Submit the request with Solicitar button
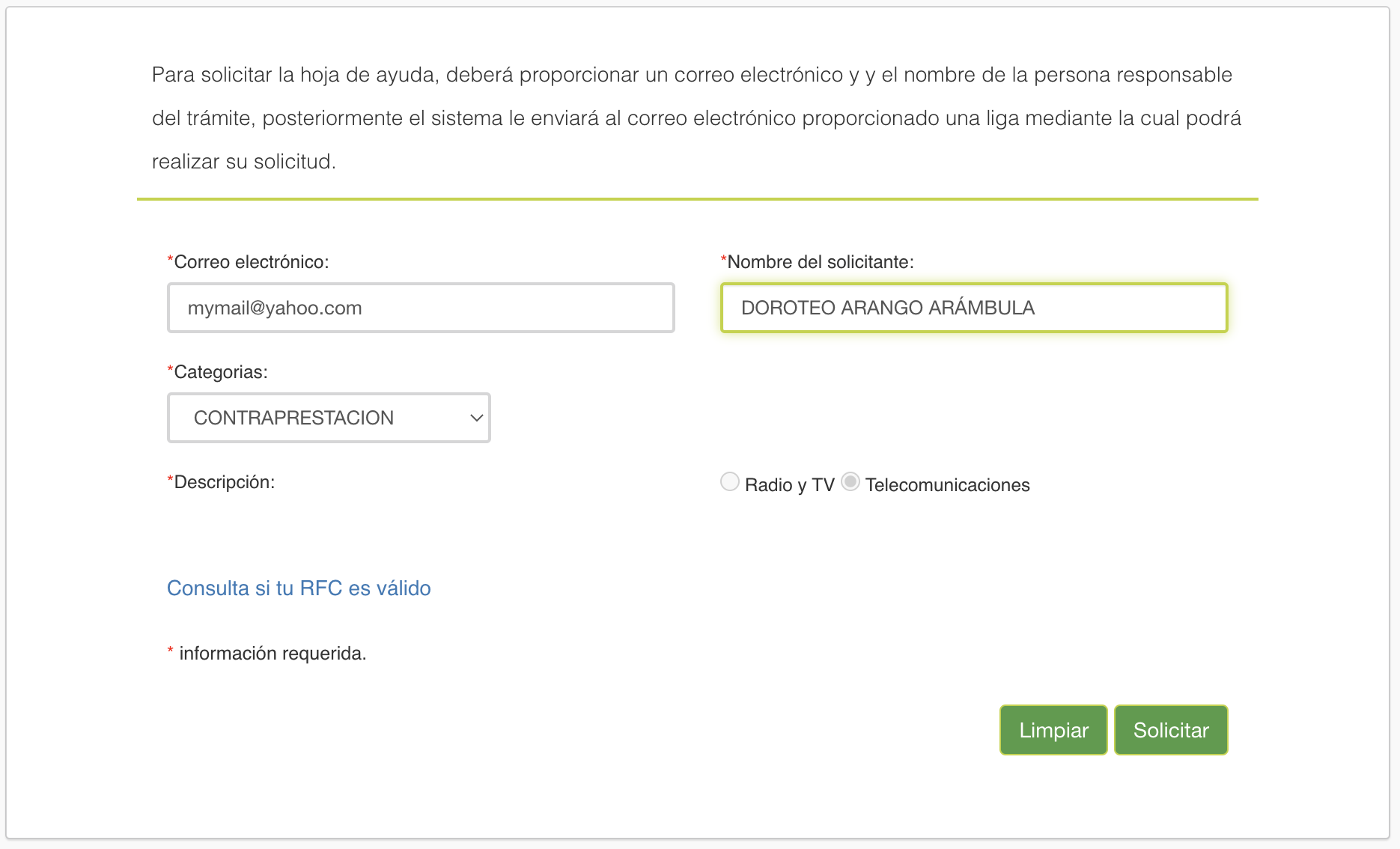This screenshot has height=849, width=1400. [x=1171, y=730]
